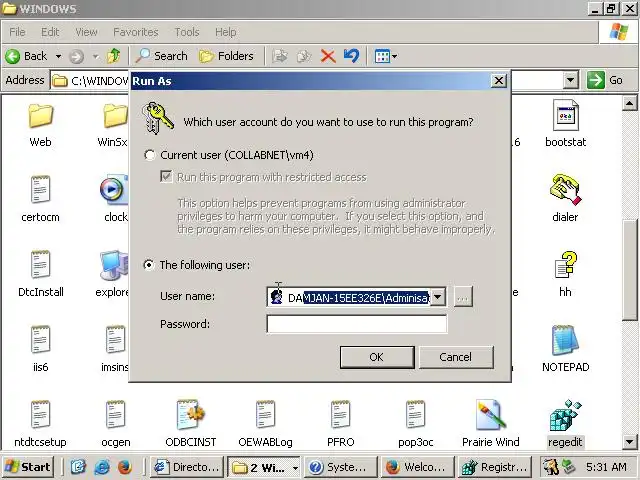Click the Copy To toolbar icon
The height and width of the screenshot is (480, 640).
304,56
